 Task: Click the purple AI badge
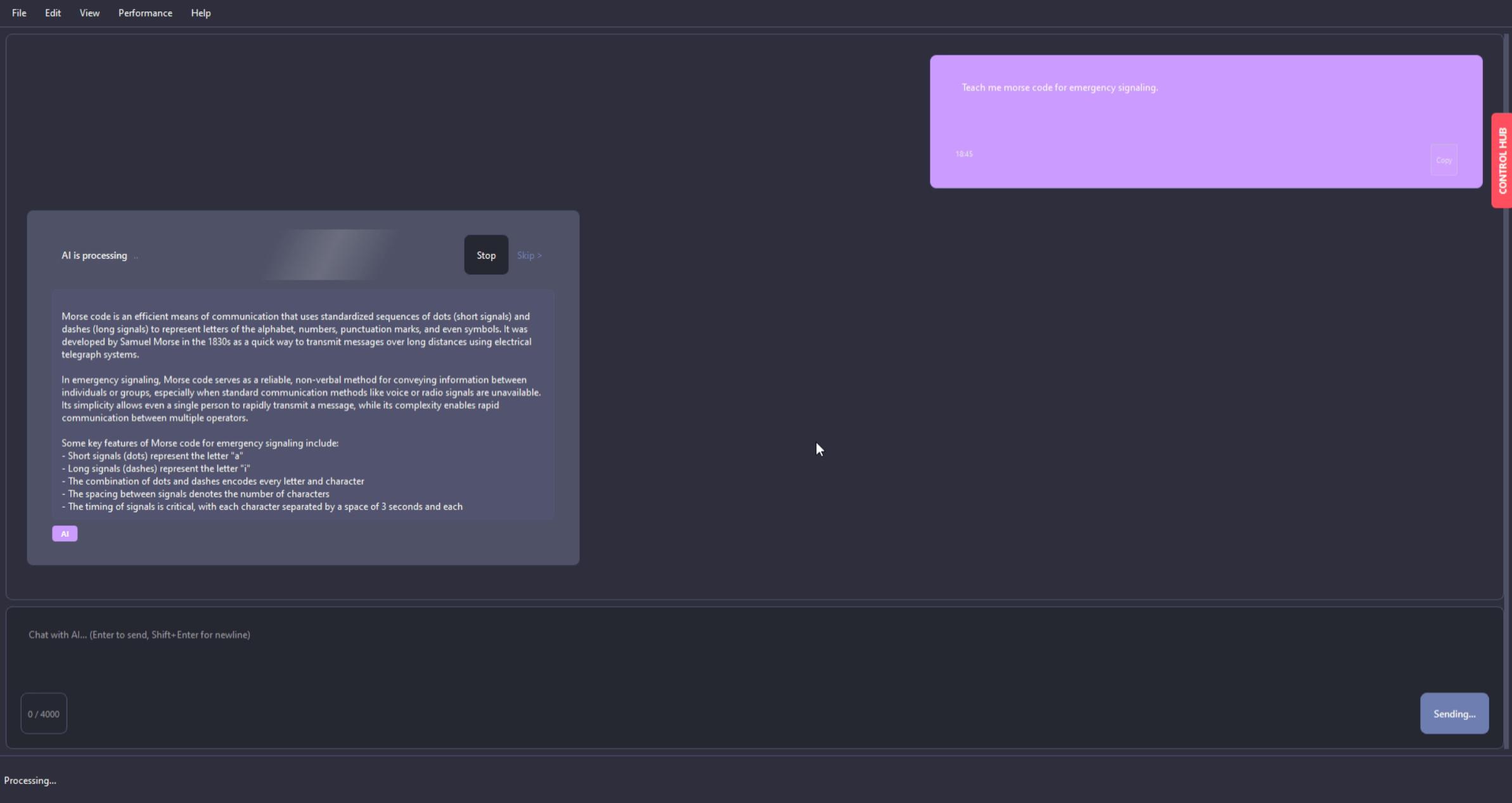pyautogui.click(x=65, y=534)
